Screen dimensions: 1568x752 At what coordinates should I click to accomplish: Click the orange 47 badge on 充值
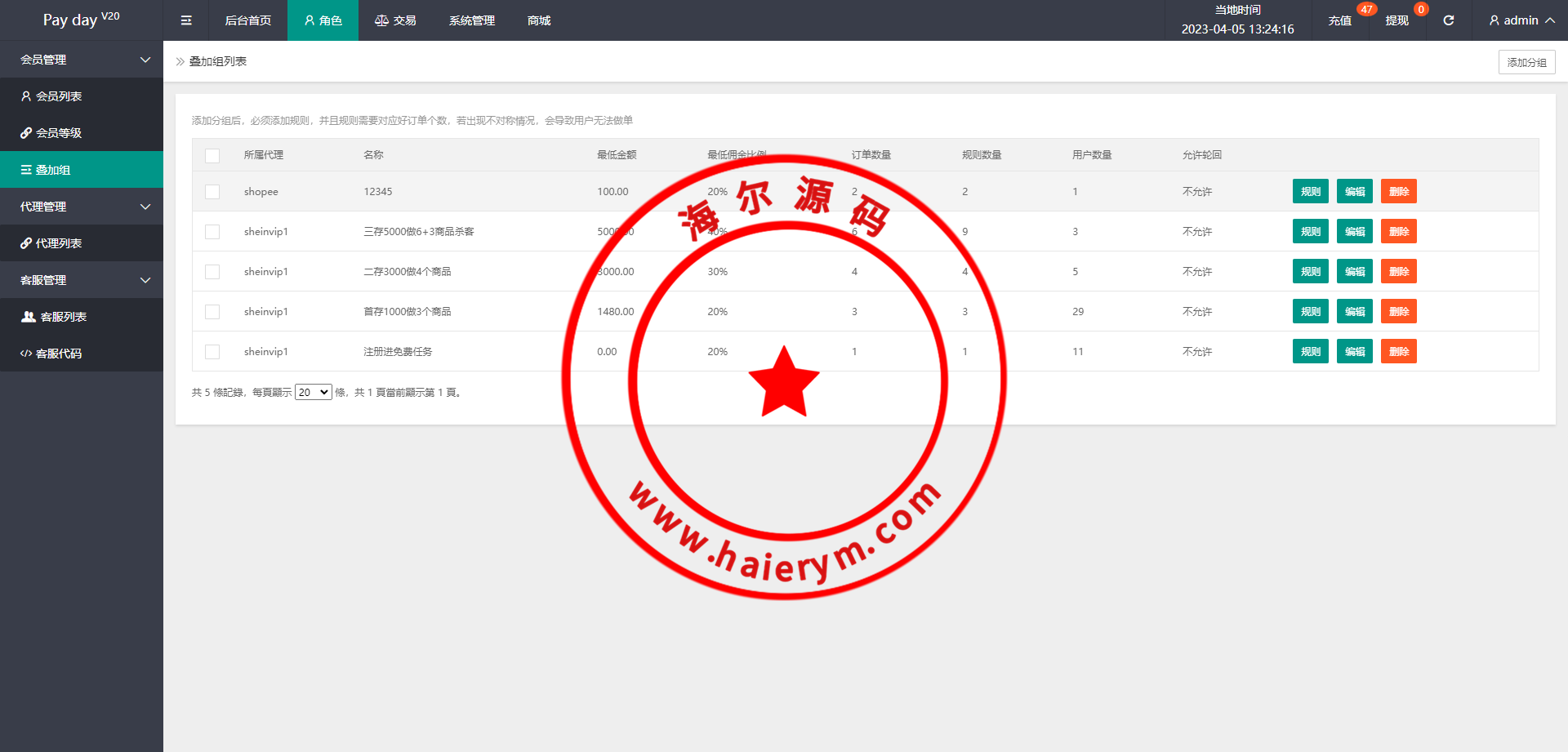click(x=1366, y=10)
